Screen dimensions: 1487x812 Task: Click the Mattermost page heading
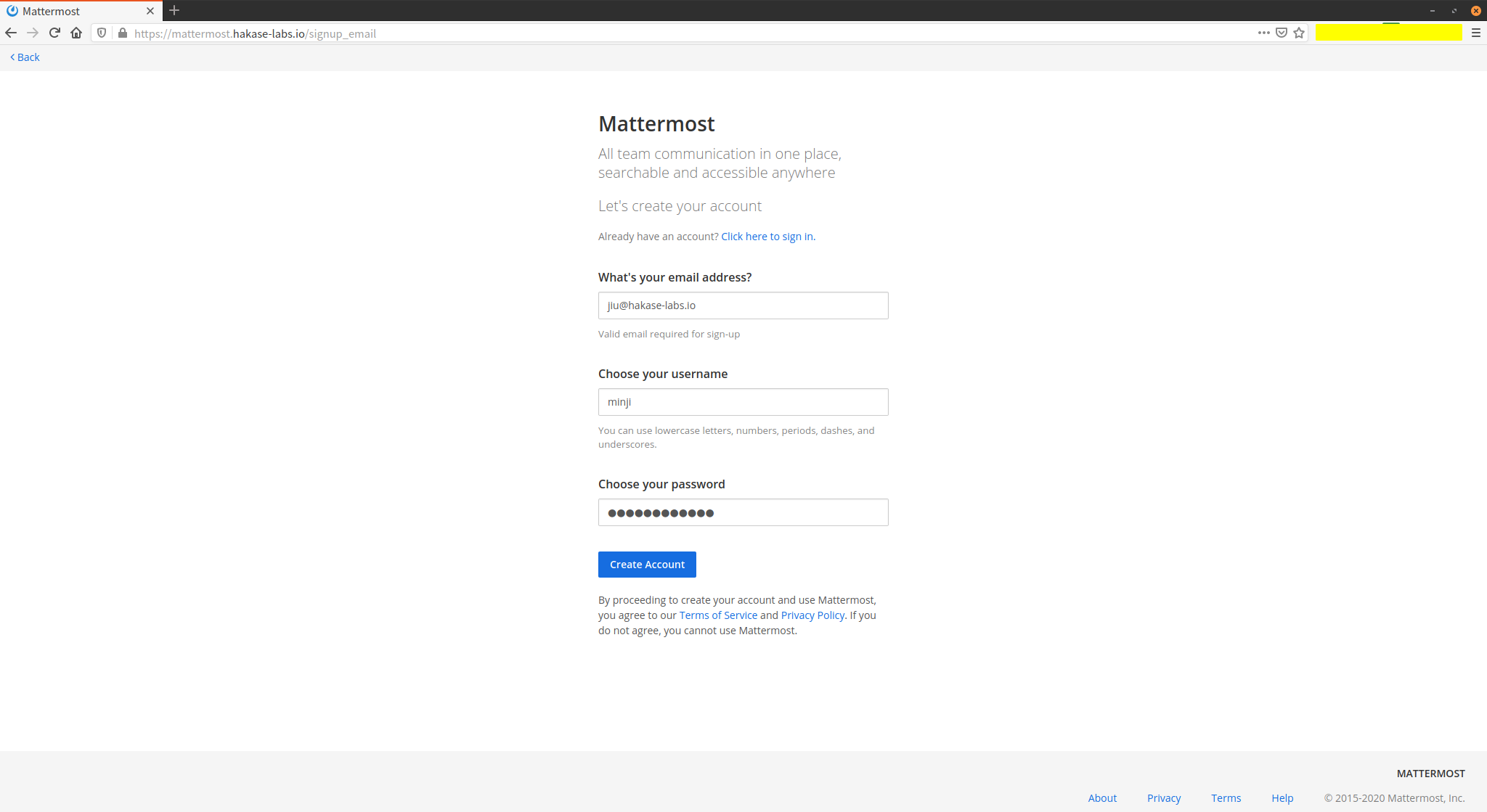tap(656, 124)
